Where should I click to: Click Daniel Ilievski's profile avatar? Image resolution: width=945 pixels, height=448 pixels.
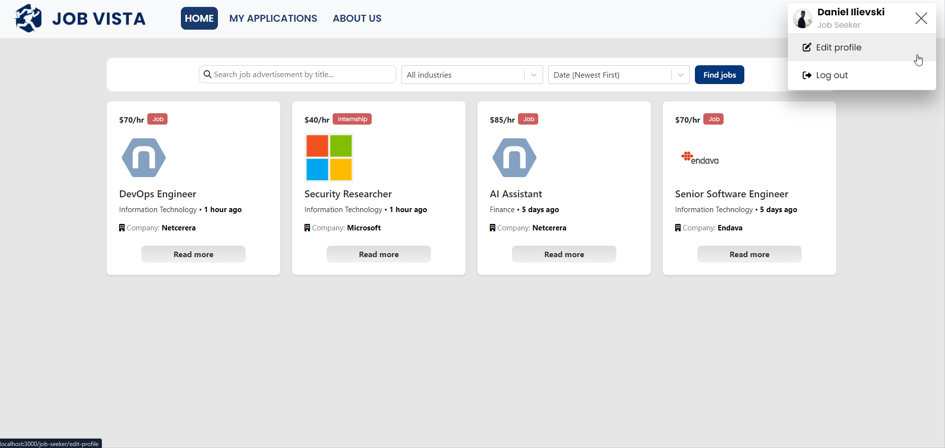(x=802, y=19)
